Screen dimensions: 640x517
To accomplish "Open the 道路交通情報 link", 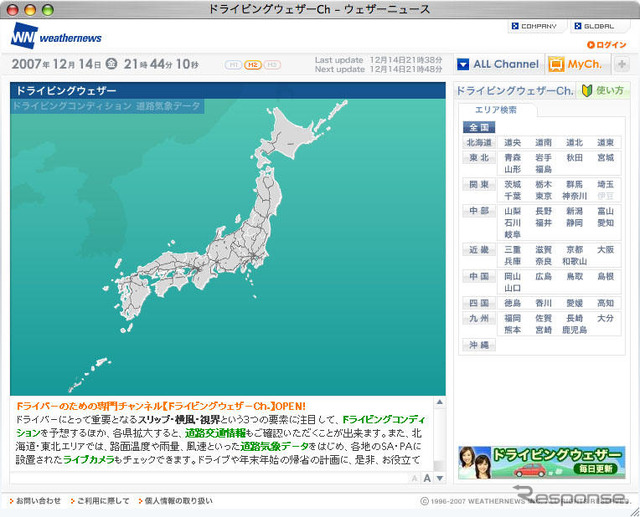I will (x=216, y=433).
